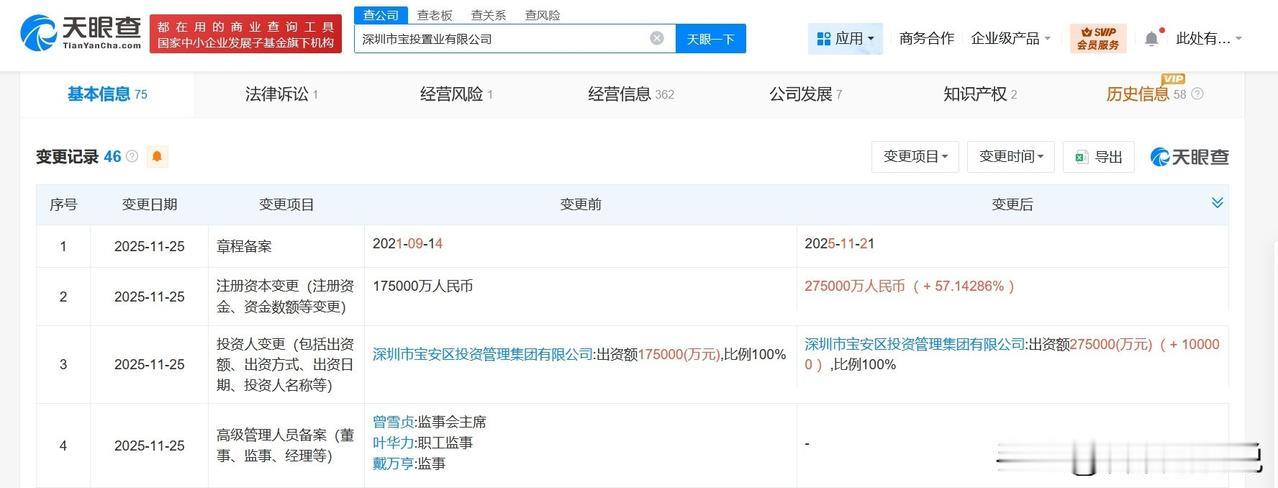The height and width of the screenshot is (488, 1278).
Task: Click the red 国家中小企业发展子基金 banner
Action: click(245, 34)
